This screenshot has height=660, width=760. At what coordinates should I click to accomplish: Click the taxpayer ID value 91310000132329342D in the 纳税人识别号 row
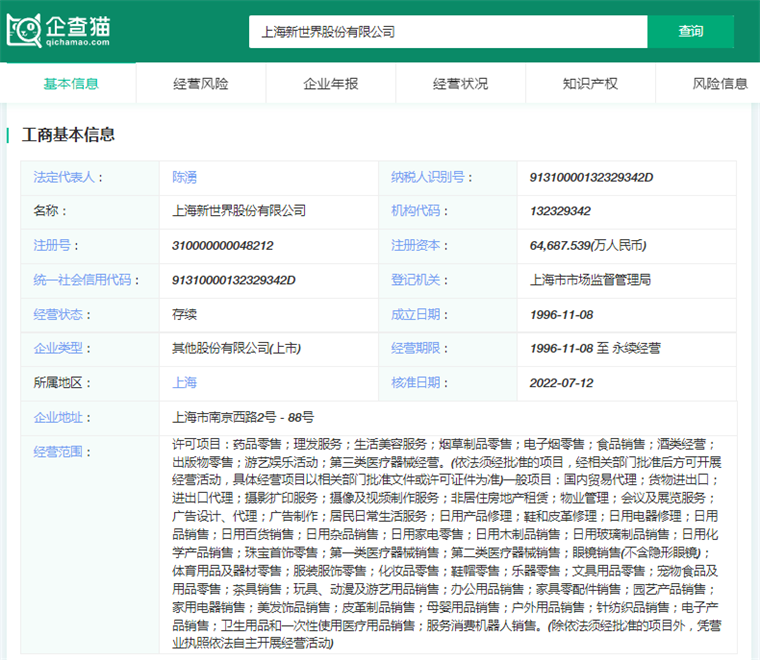tap(591, 177)
